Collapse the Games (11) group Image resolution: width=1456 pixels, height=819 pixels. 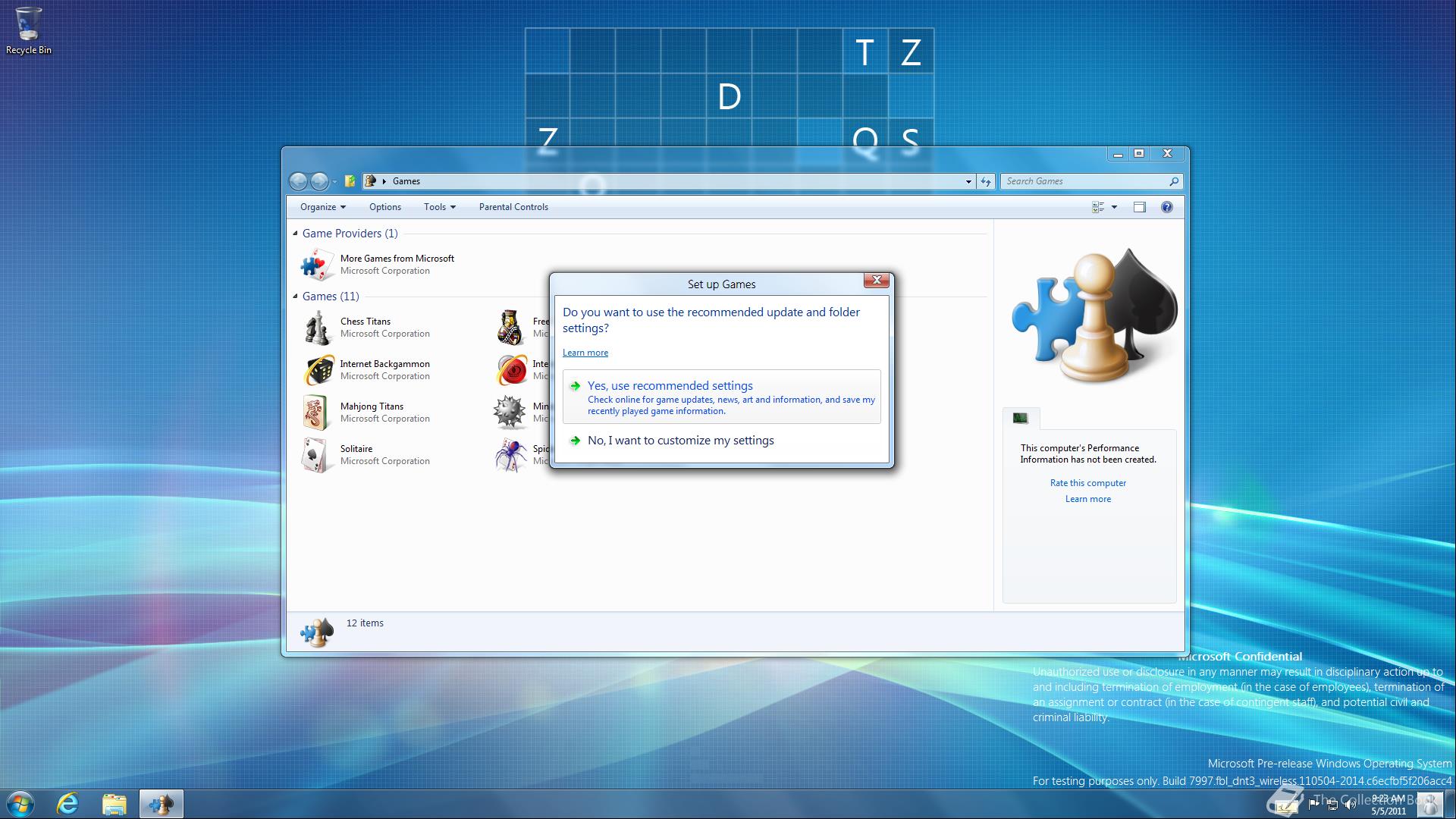(295, 296)
